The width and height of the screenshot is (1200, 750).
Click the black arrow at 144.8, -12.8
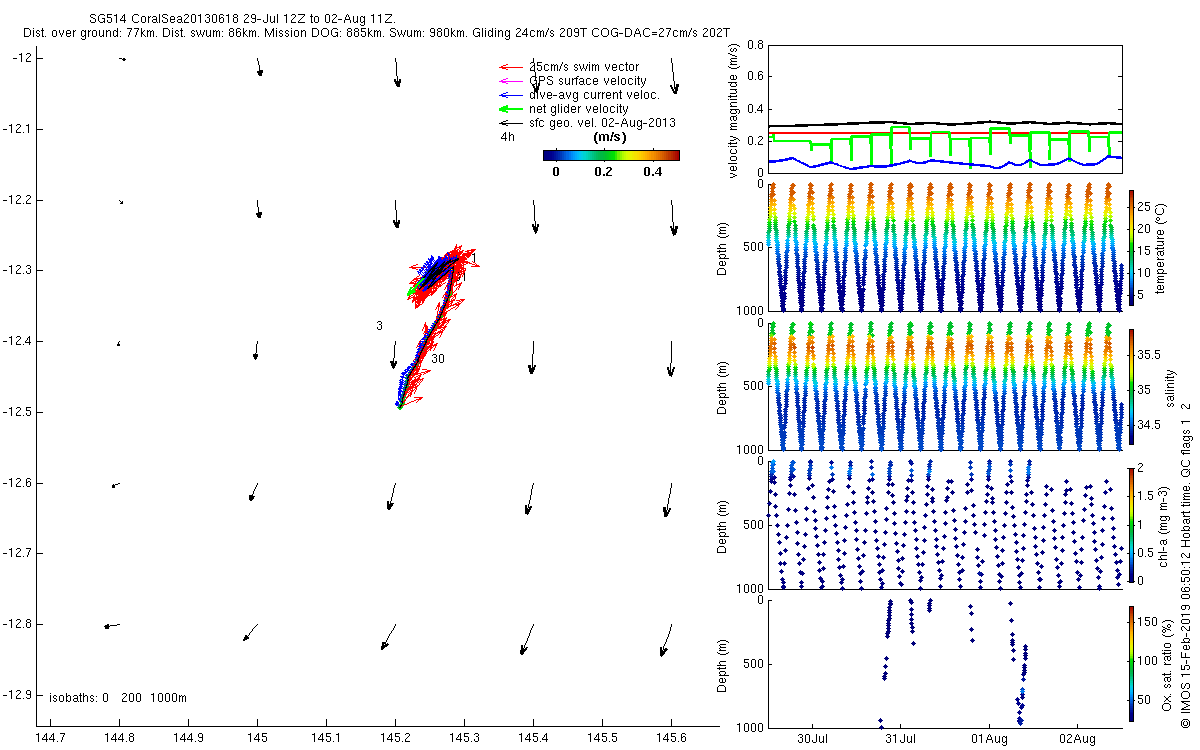[112, 626]
